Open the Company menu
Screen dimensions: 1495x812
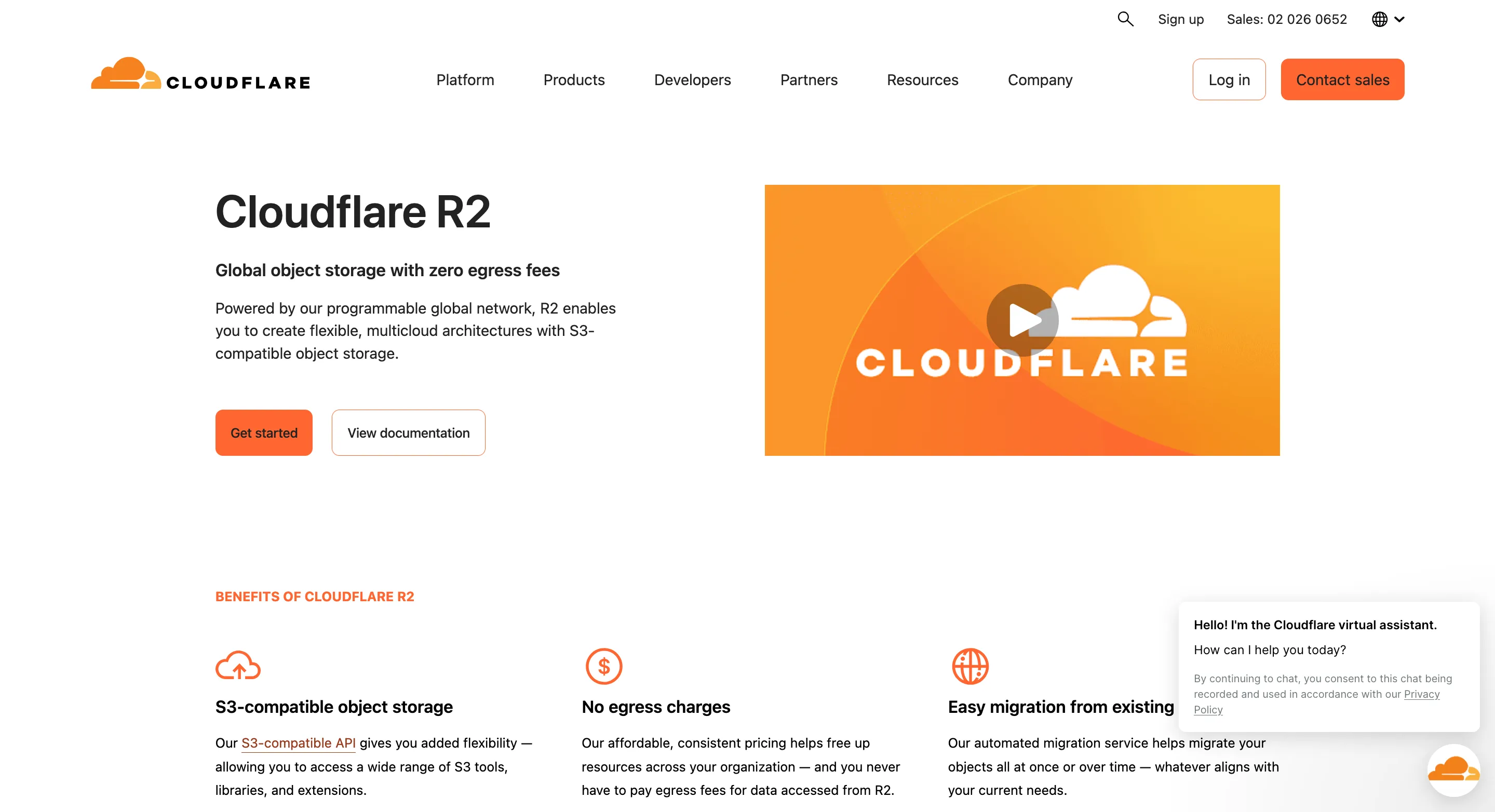(1040, 79)
